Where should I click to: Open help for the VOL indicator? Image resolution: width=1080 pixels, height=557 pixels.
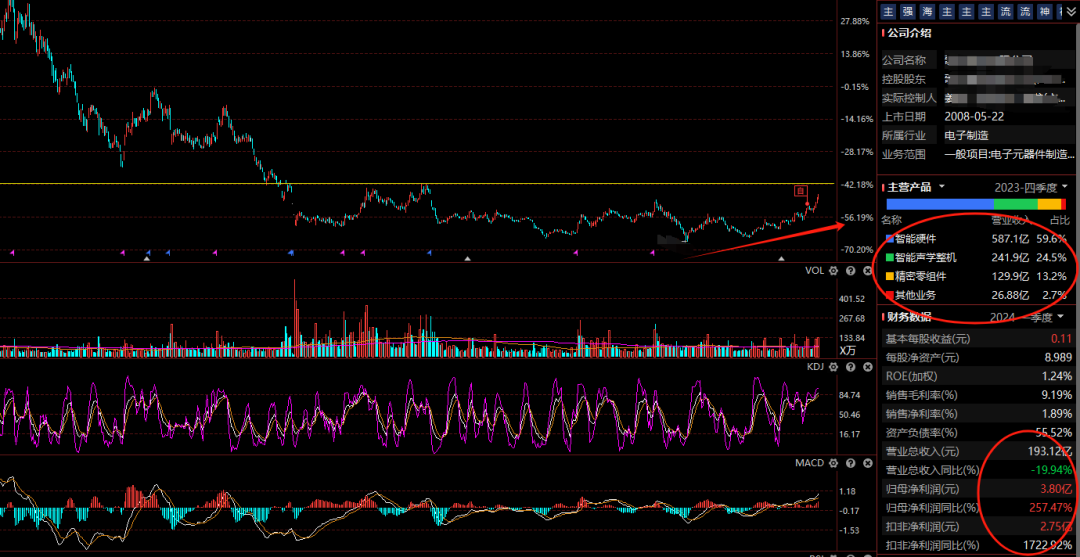click(x=851, y=271)
